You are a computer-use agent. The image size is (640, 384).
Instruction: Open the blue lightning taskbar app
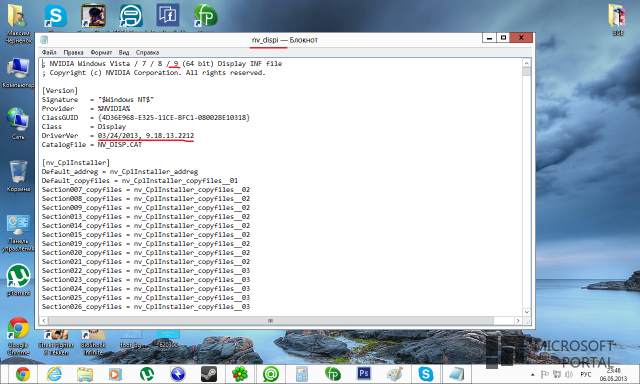178,374
